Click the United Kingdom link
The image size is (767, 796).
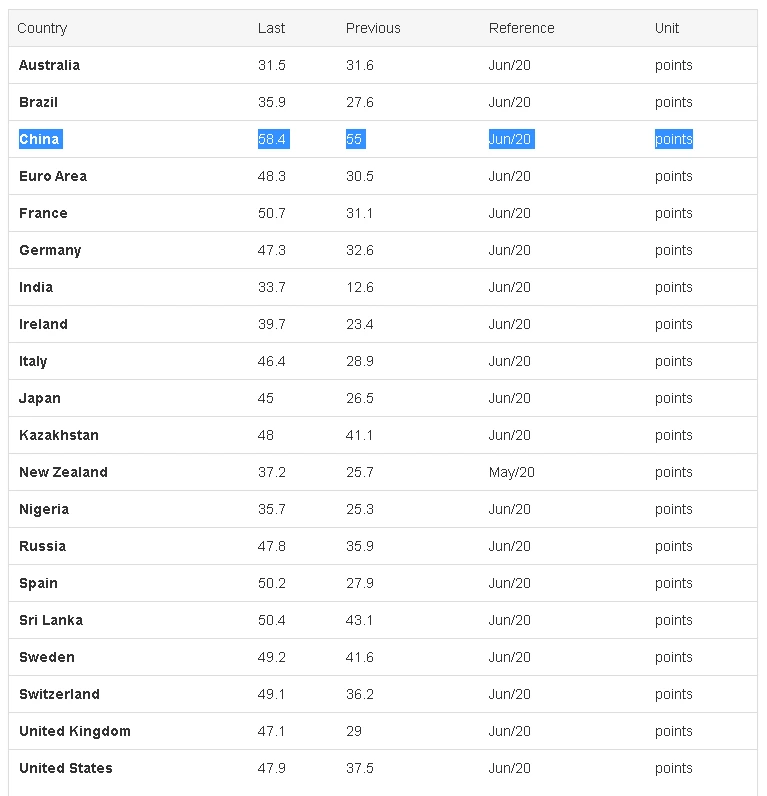click(x=75, y=731)
